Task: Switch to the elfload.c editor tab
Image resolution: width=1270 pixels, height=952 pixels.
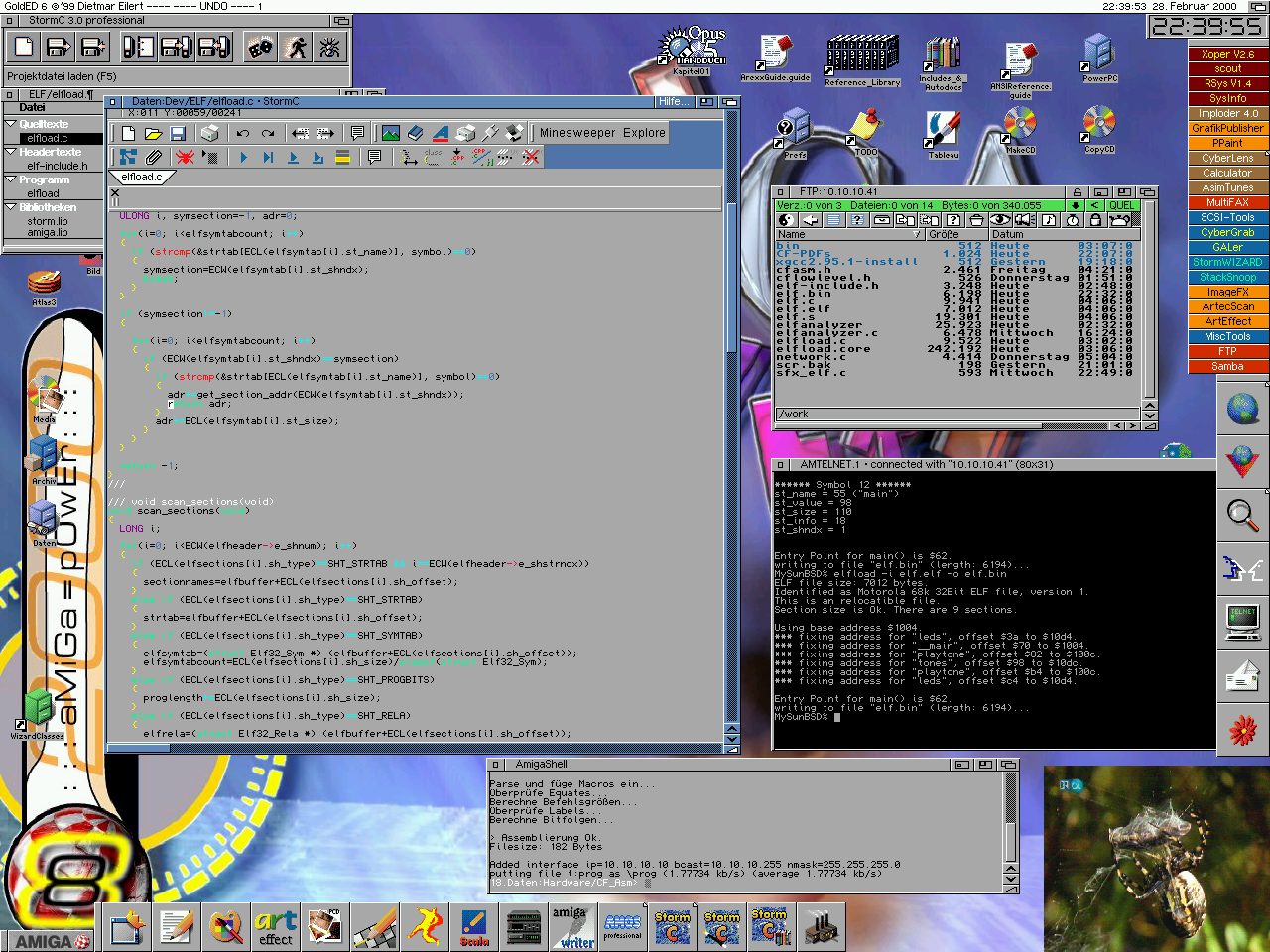Action: [x=142, y=177]
